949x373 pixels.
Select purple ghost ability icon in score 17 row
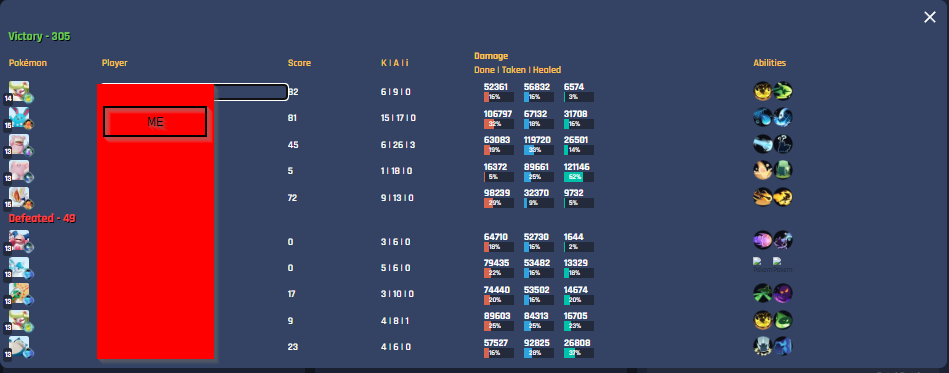pyautogui.click(x=783, y=294)
